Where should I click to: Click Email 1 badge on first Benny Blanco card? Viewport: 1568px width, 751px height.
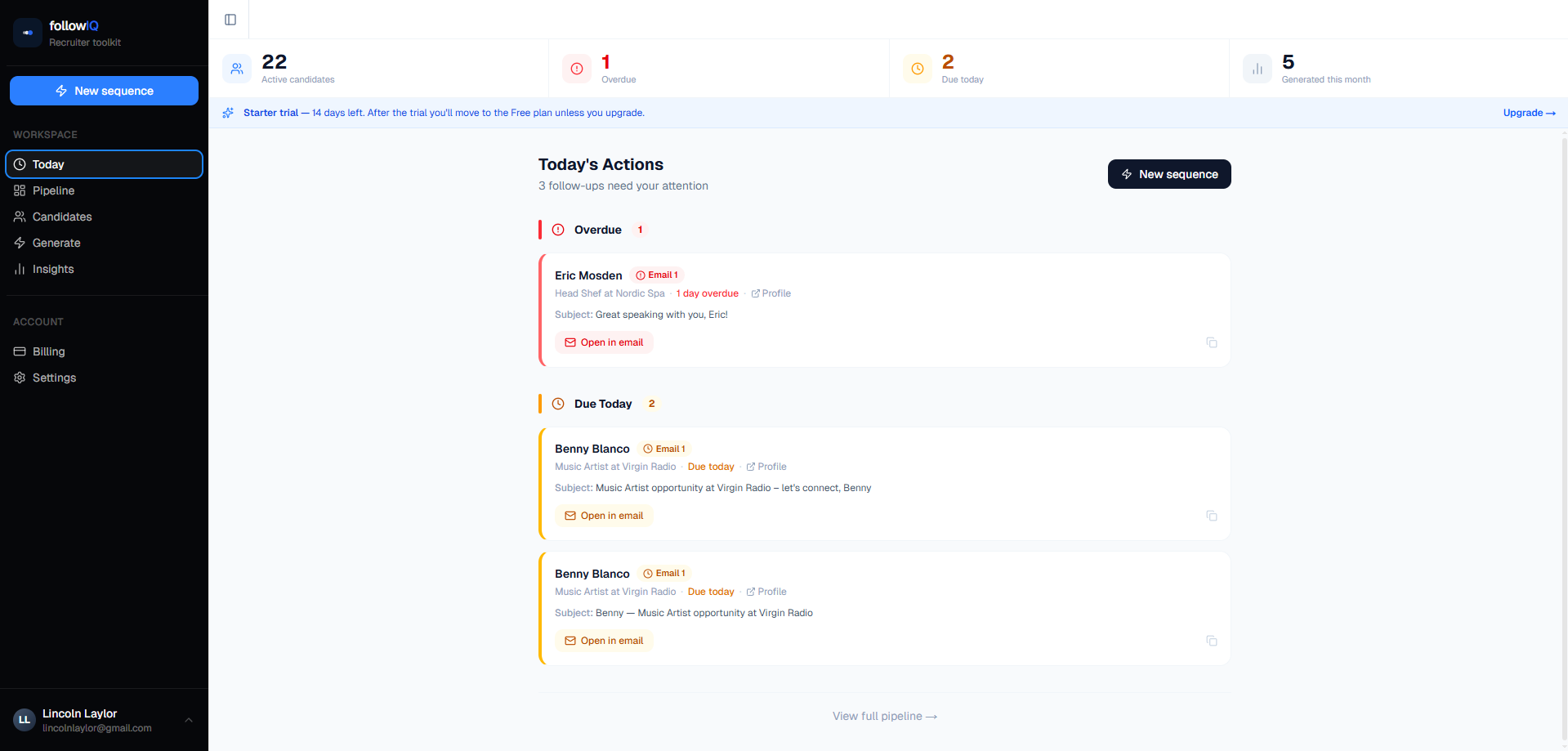tap(664, 449)
